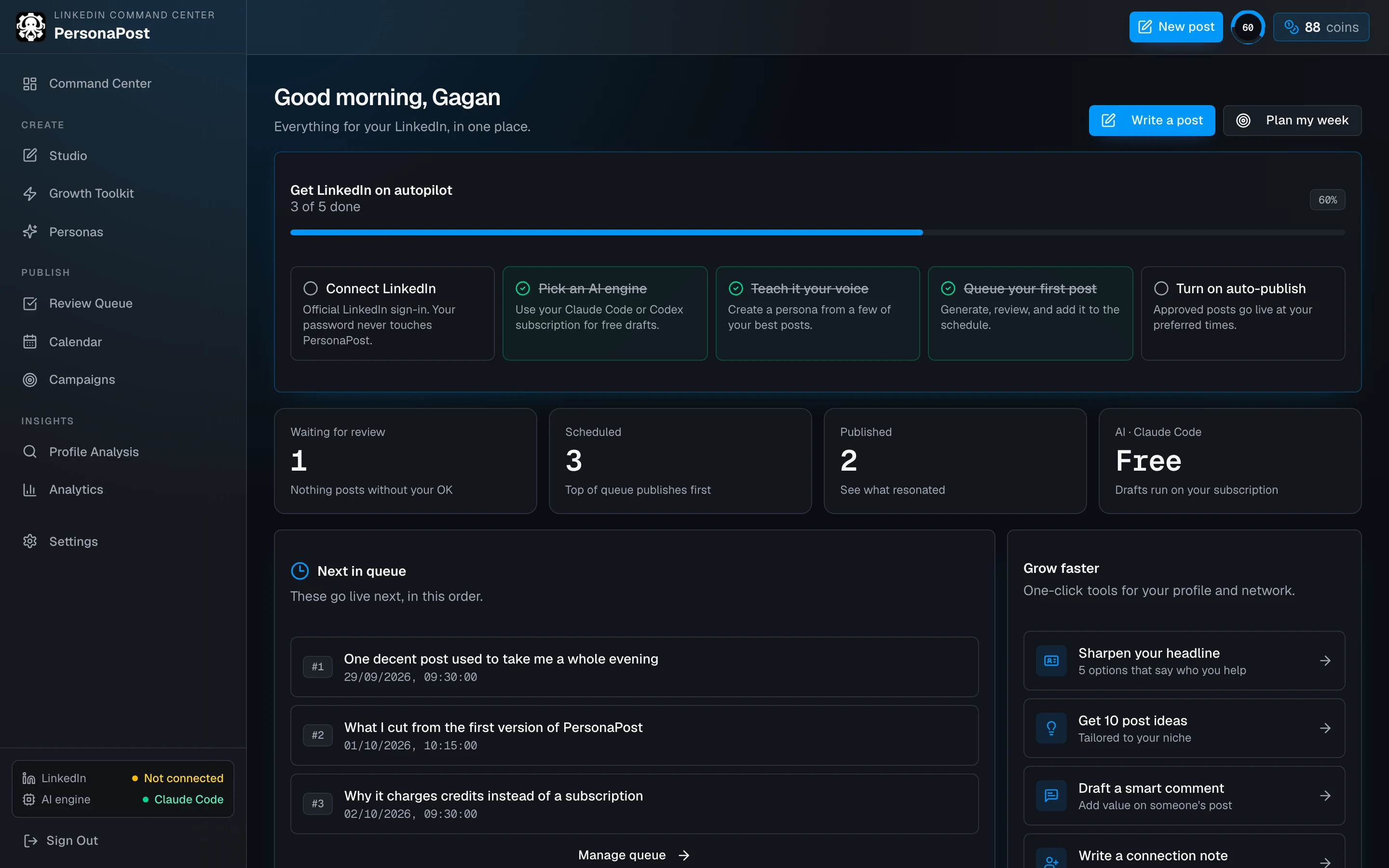Open the Studio menu item
The width and height of the screenshot is (1389, 868).
click(x=123, y=156)
